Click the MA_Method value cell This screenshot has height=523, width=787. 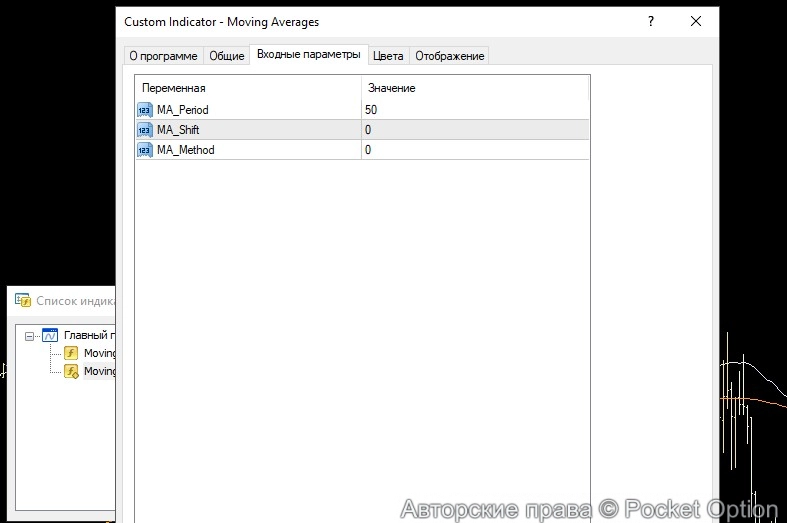pos(475,150)
